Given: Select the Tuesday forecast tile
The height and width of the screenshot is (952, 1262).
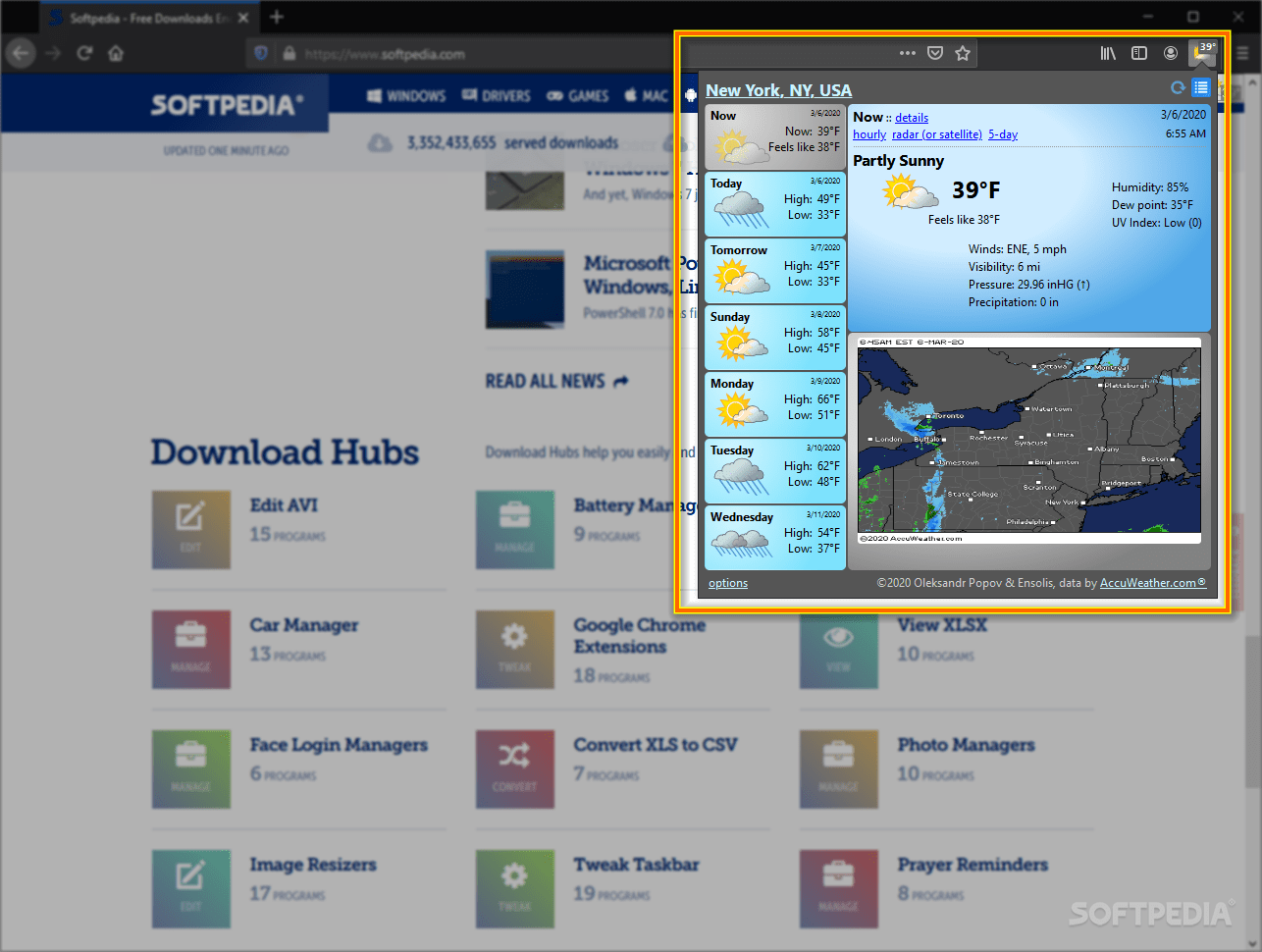Looking at the screenshot, I should coord(775,471).
